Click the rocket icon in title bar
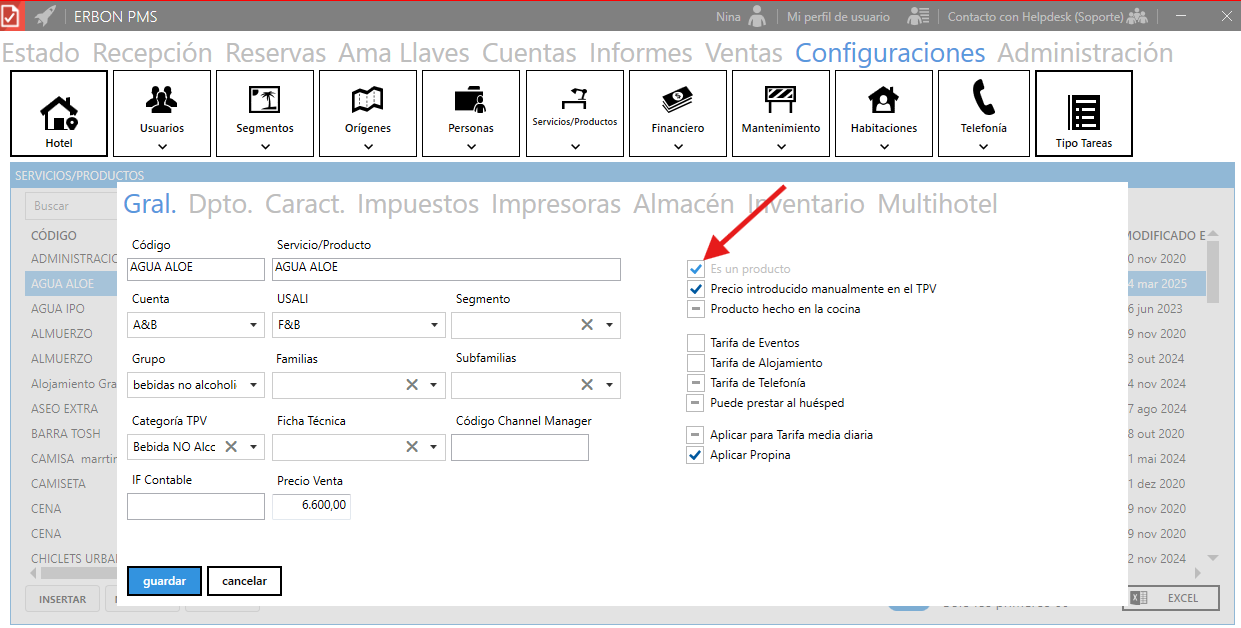The image size is (1241, 628). pos(45,16)
